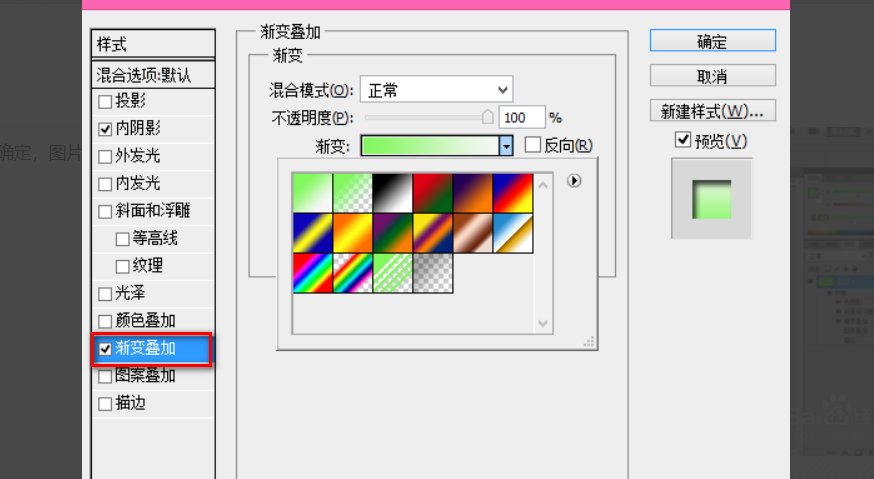Image resolution: width=874 pixels, height=479 pixels.
Task: Select the copper gradient preset
Action: [x=472, y=232]
